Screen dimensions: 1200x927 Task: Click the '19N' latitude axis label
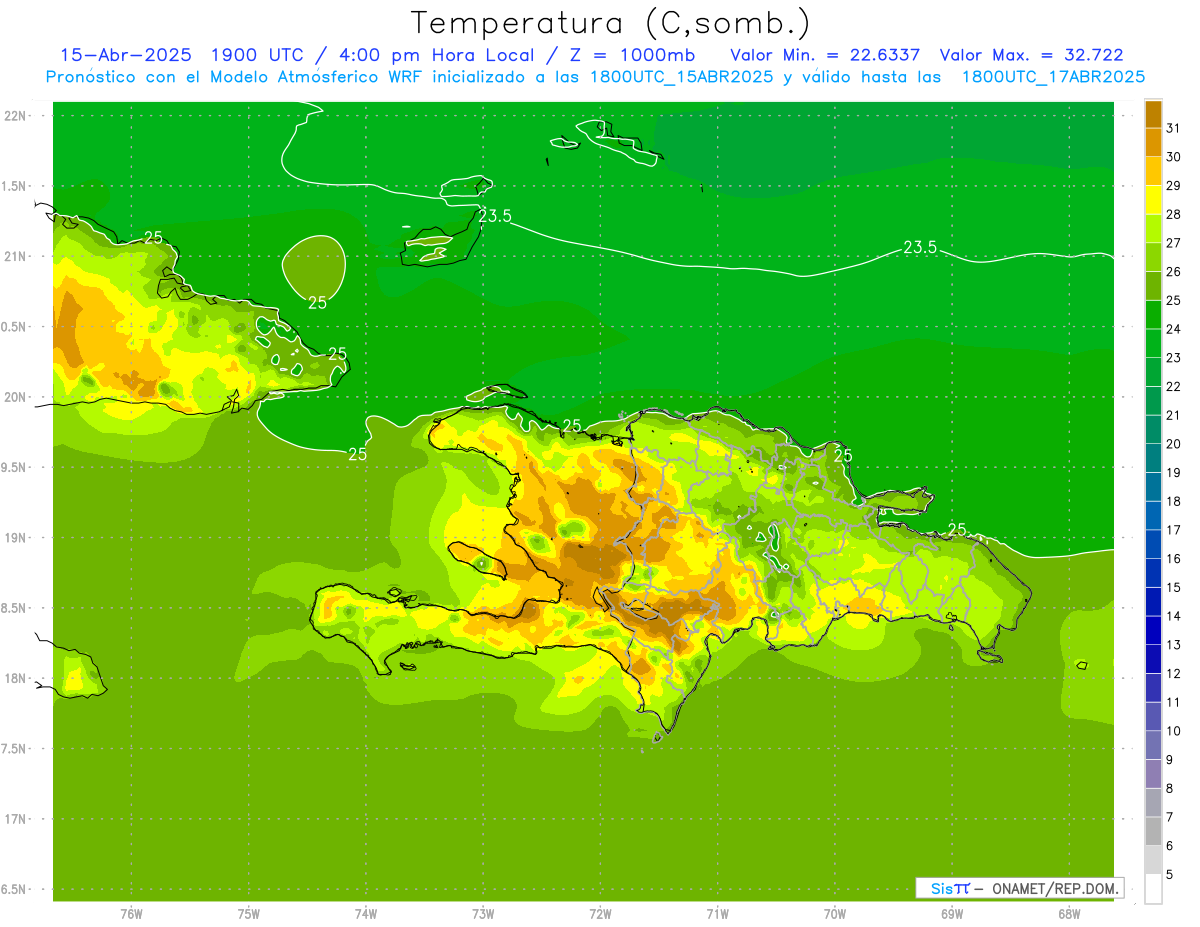16,538
